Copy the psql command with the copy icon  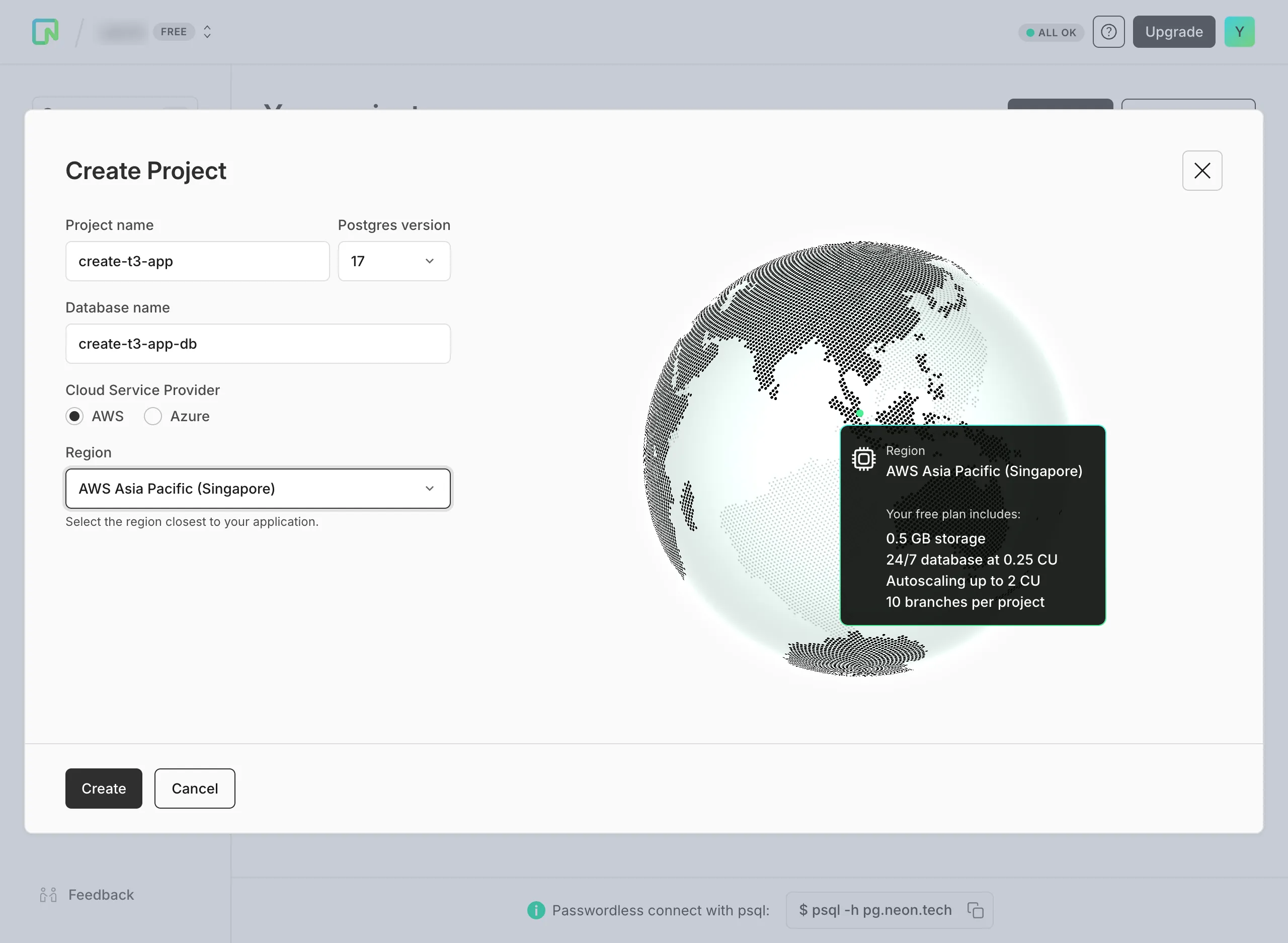[975, 910]
